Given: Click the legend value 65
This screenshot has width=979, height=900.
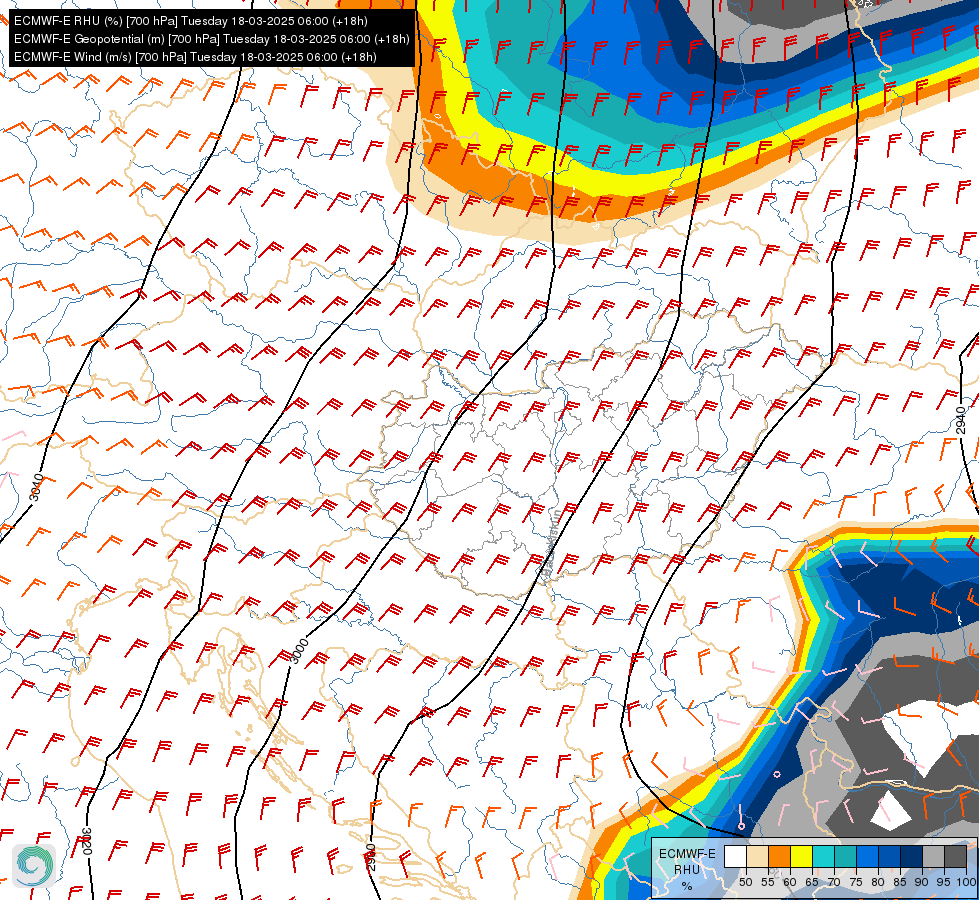Looking at the screenshot, I should (x=812, y=882).
